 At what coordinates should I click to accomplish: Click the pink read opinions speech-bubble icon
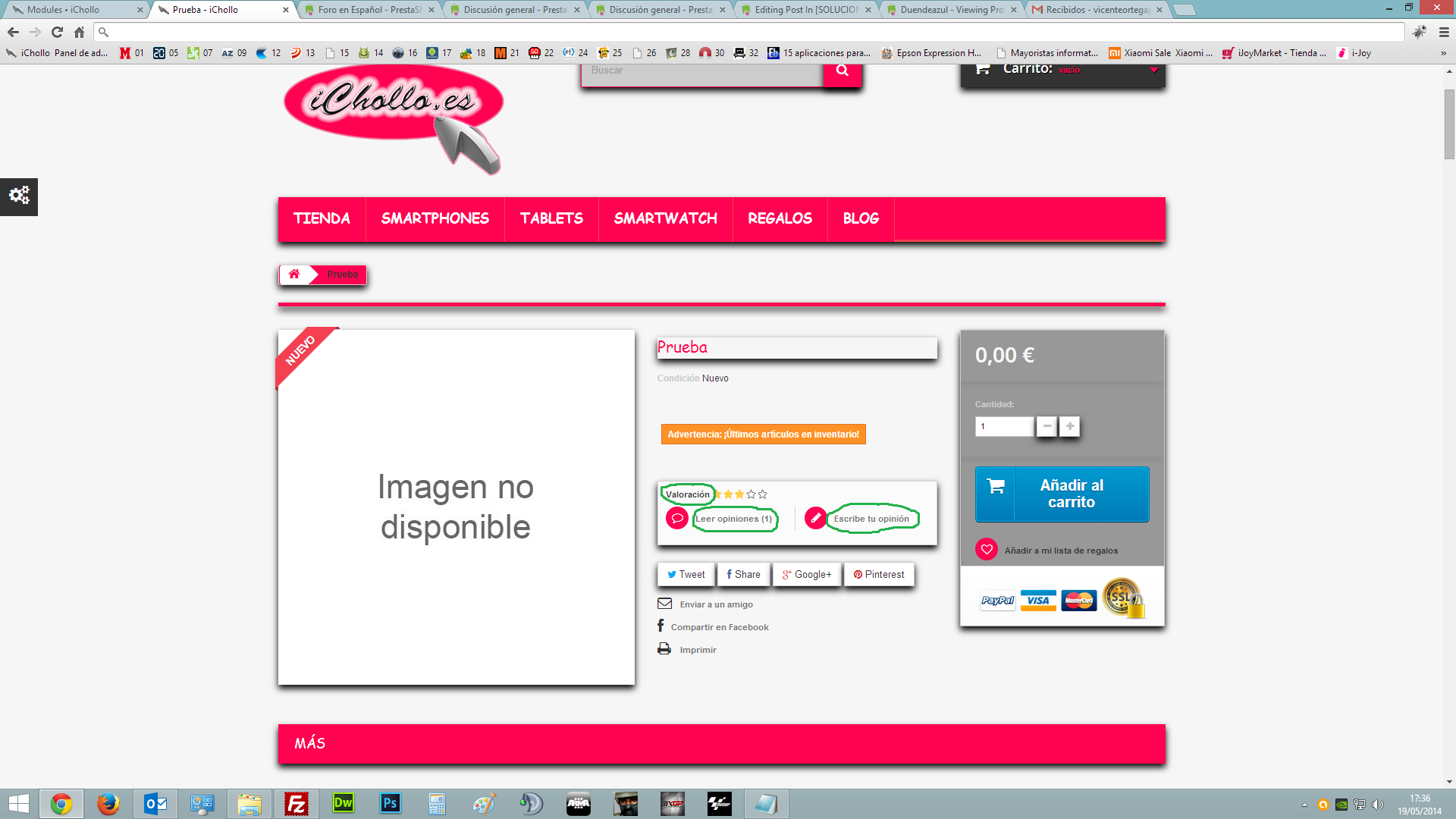click(676, 519)
